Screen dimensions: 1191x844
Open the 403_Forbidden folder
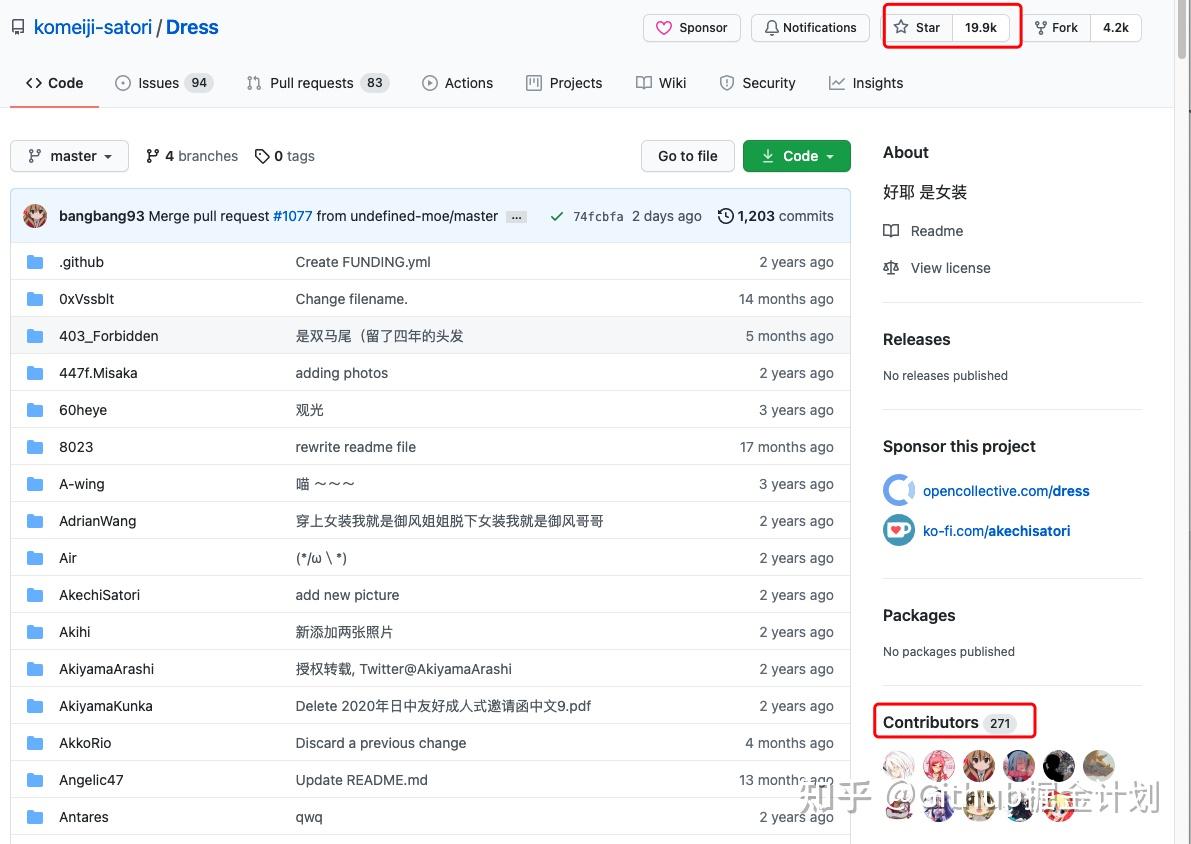(108, 336)
